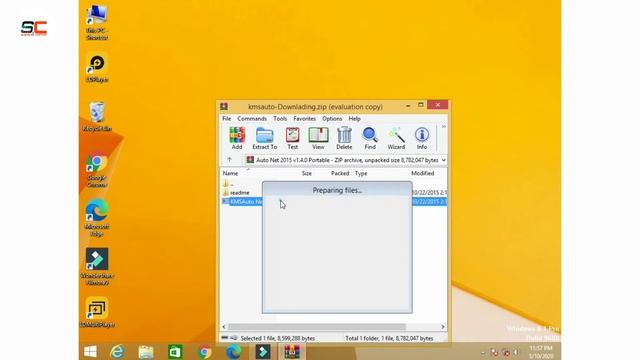Open Edge from the taskbar

[233, 351]
